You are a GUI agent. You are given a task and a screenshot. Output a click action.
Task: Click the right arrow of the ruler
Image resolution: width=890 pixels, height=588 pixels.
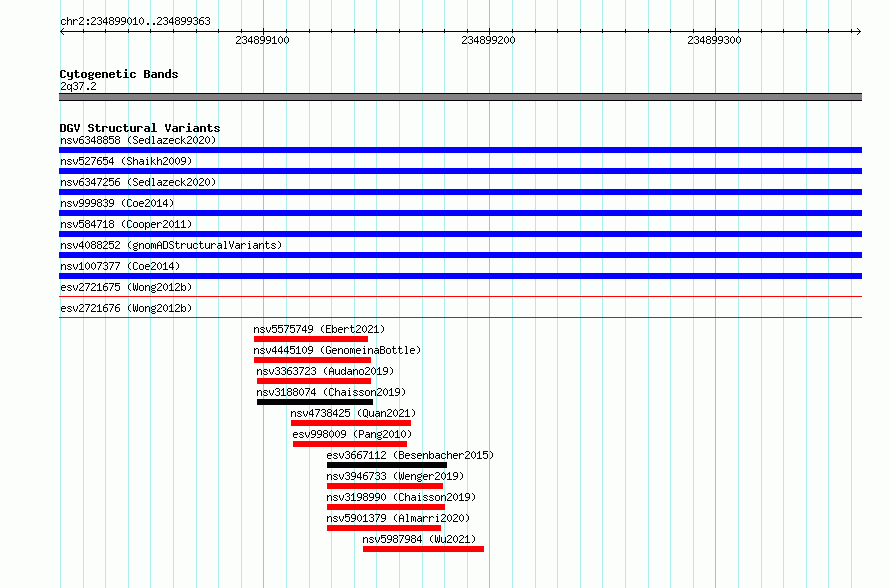click(x=858, y=31)
